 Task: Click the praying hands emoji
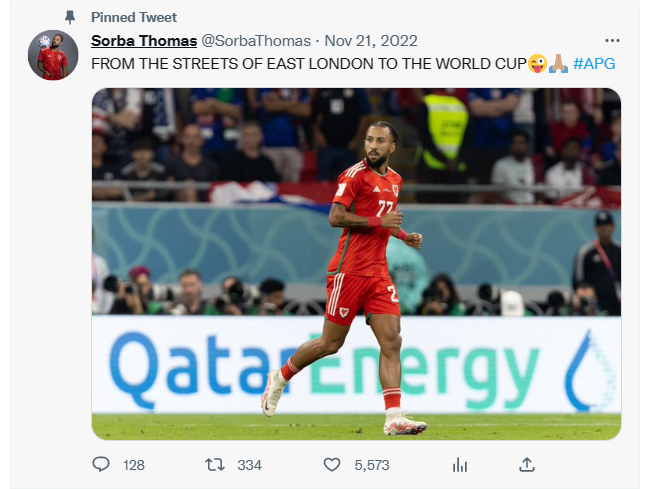click(558, 64)
